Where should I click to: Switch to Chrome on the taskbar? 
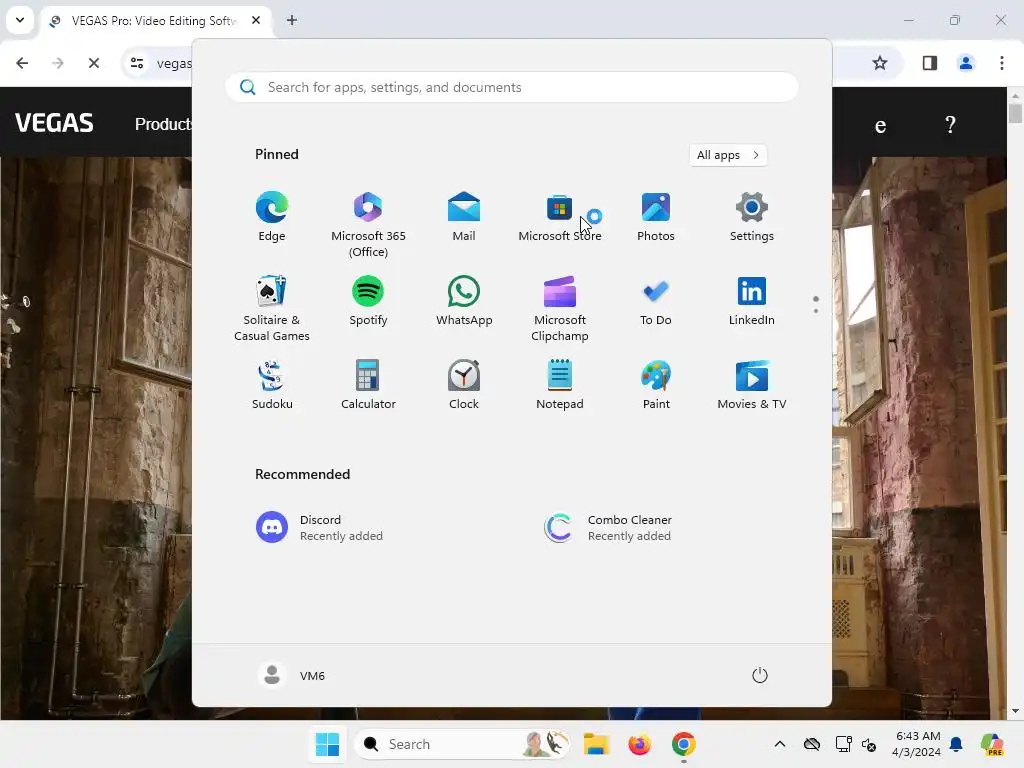pyautogui.click(x=684, y=744)
